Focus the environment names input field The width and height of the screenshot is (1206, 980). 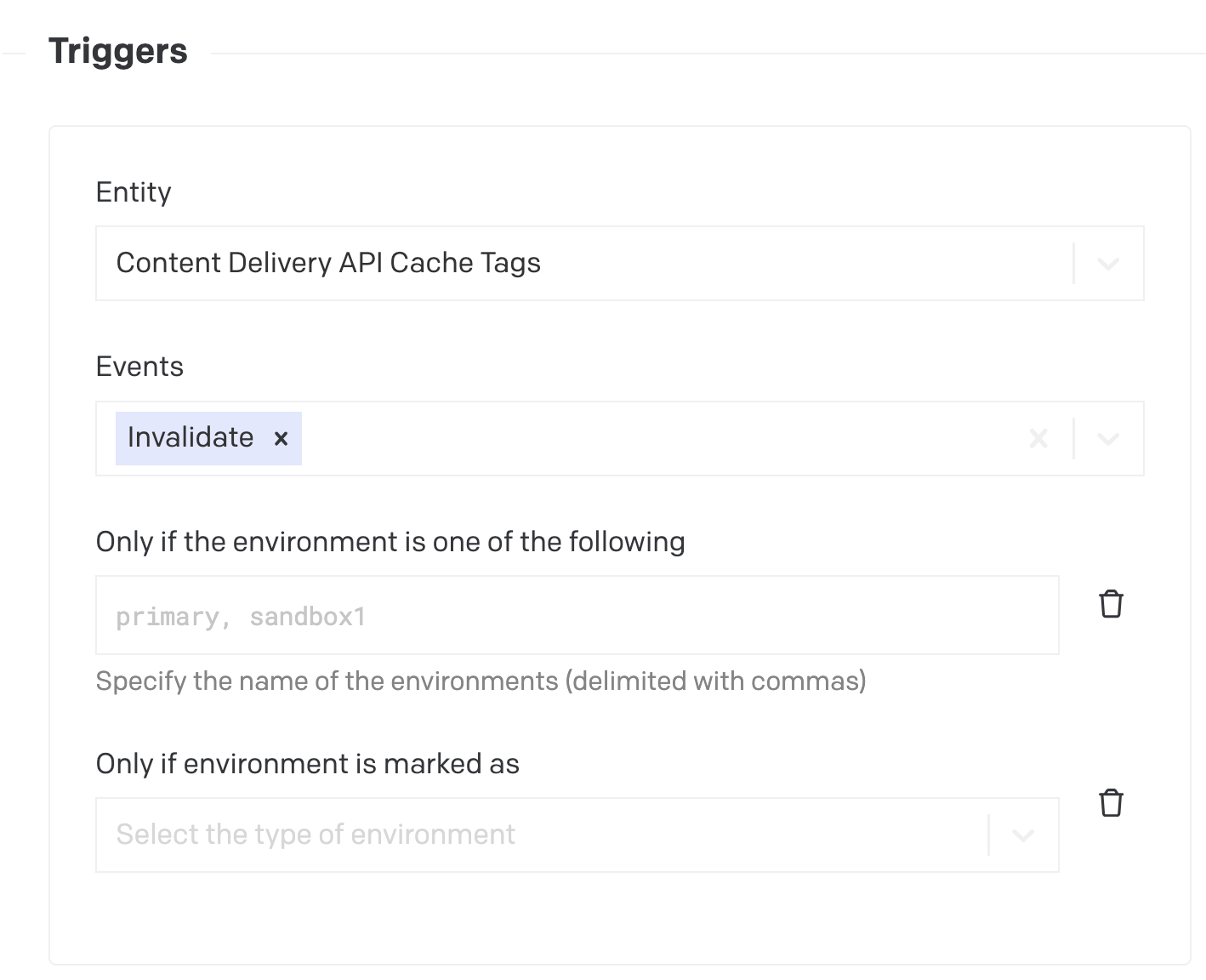click(577, 615)
